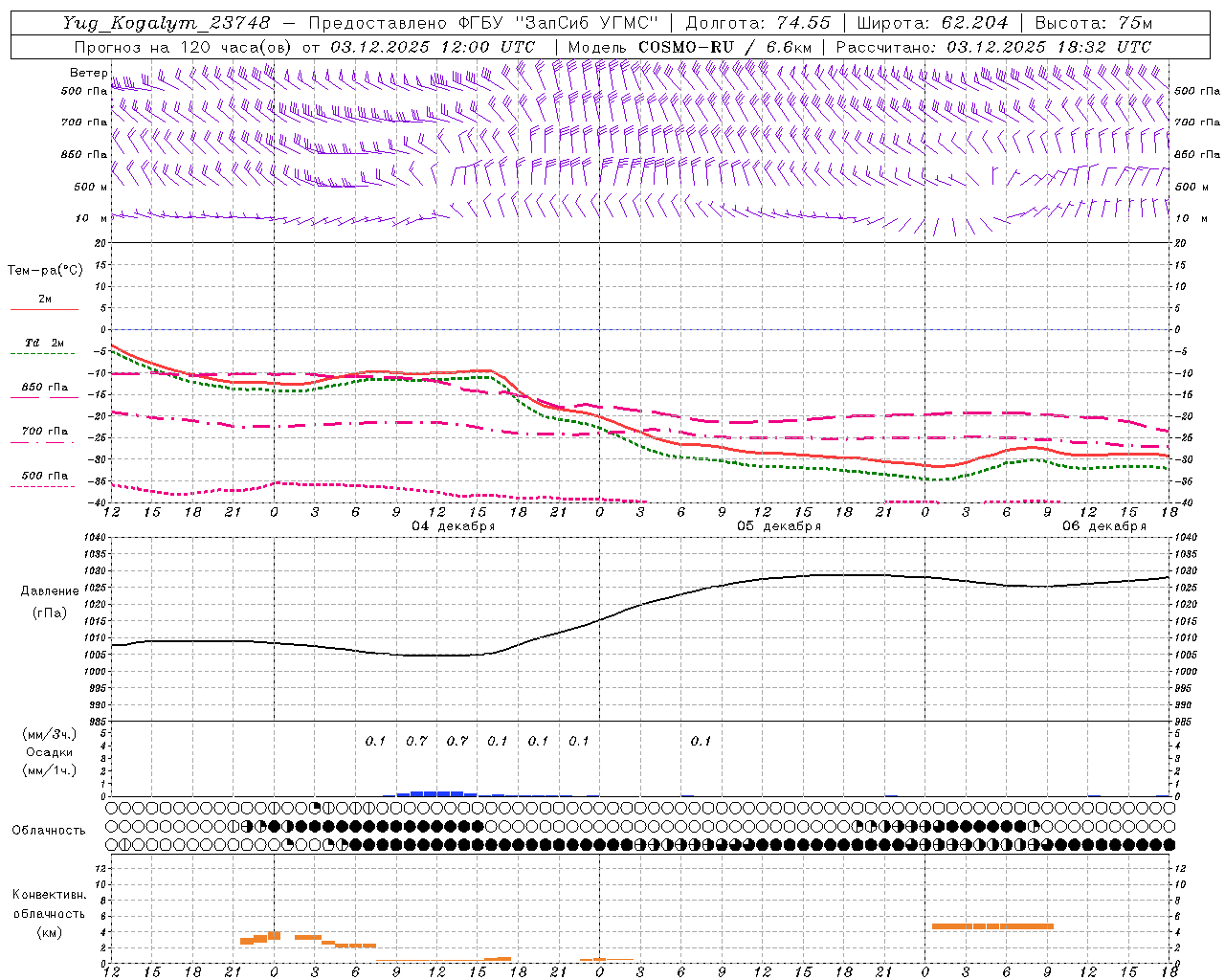1225x980 pixels.
Task: Click the '05 декабря' date label
Action: pos(779,526)
